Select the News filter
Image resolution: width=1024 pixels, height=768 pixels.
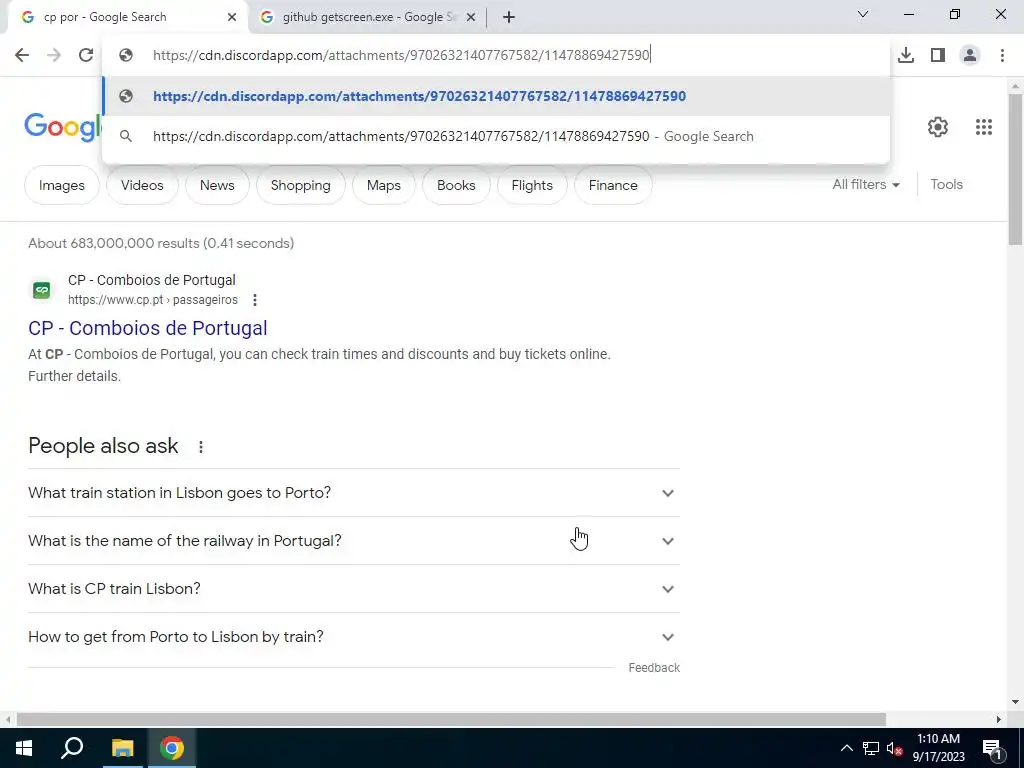(x=217, y=185)
